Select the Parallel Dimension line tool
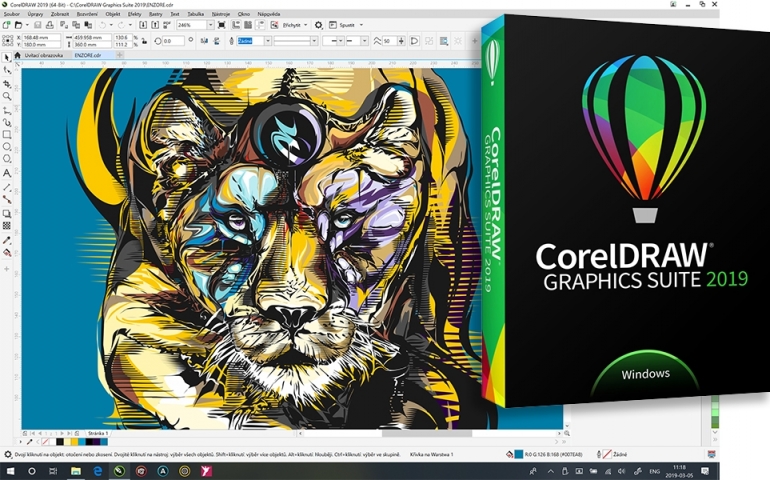The height and width of the screenshot is (480, 770). coord(7,187)
